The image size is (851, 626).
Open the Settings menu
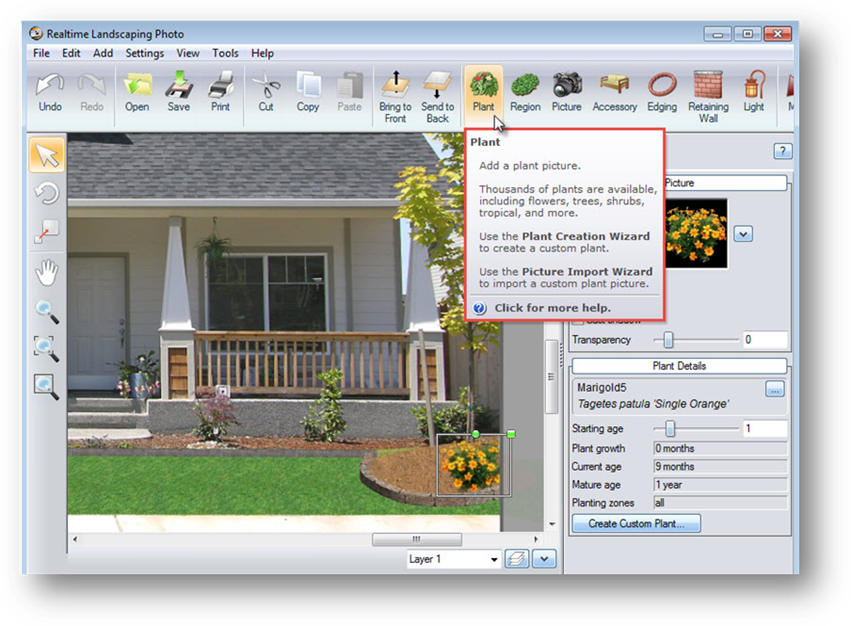144,53
